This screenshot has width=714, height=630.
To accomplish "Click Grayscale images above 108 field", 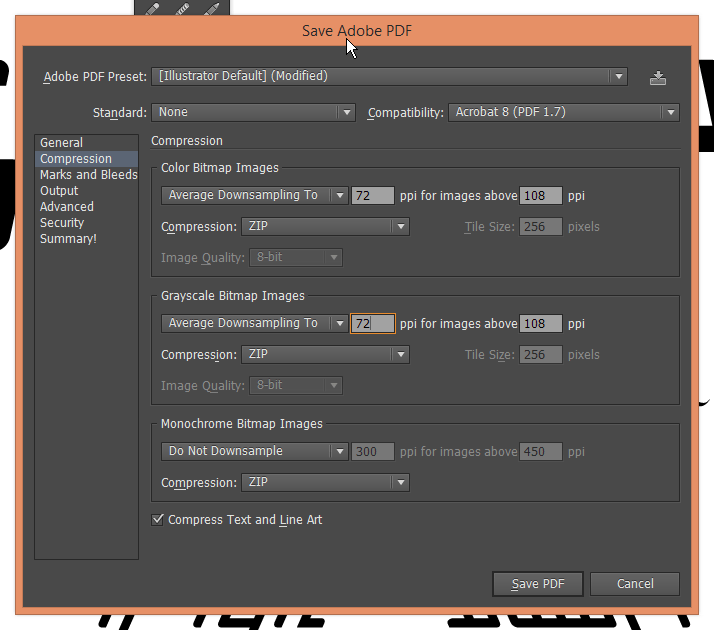I will [541, 323].
